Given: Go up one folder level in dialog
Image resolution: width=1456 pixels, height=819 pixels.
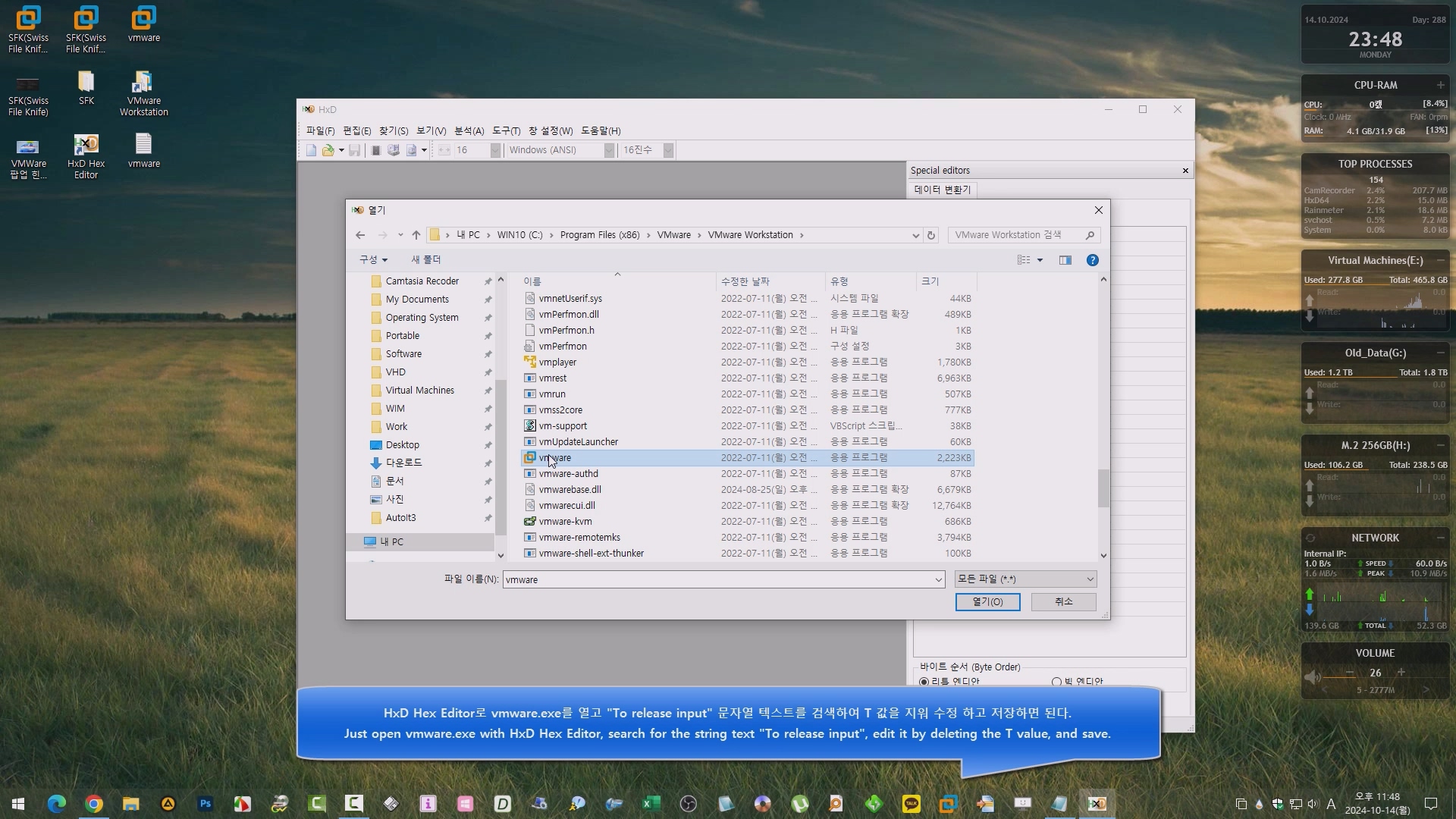Looking at the screenshot, I should [416, 235].
